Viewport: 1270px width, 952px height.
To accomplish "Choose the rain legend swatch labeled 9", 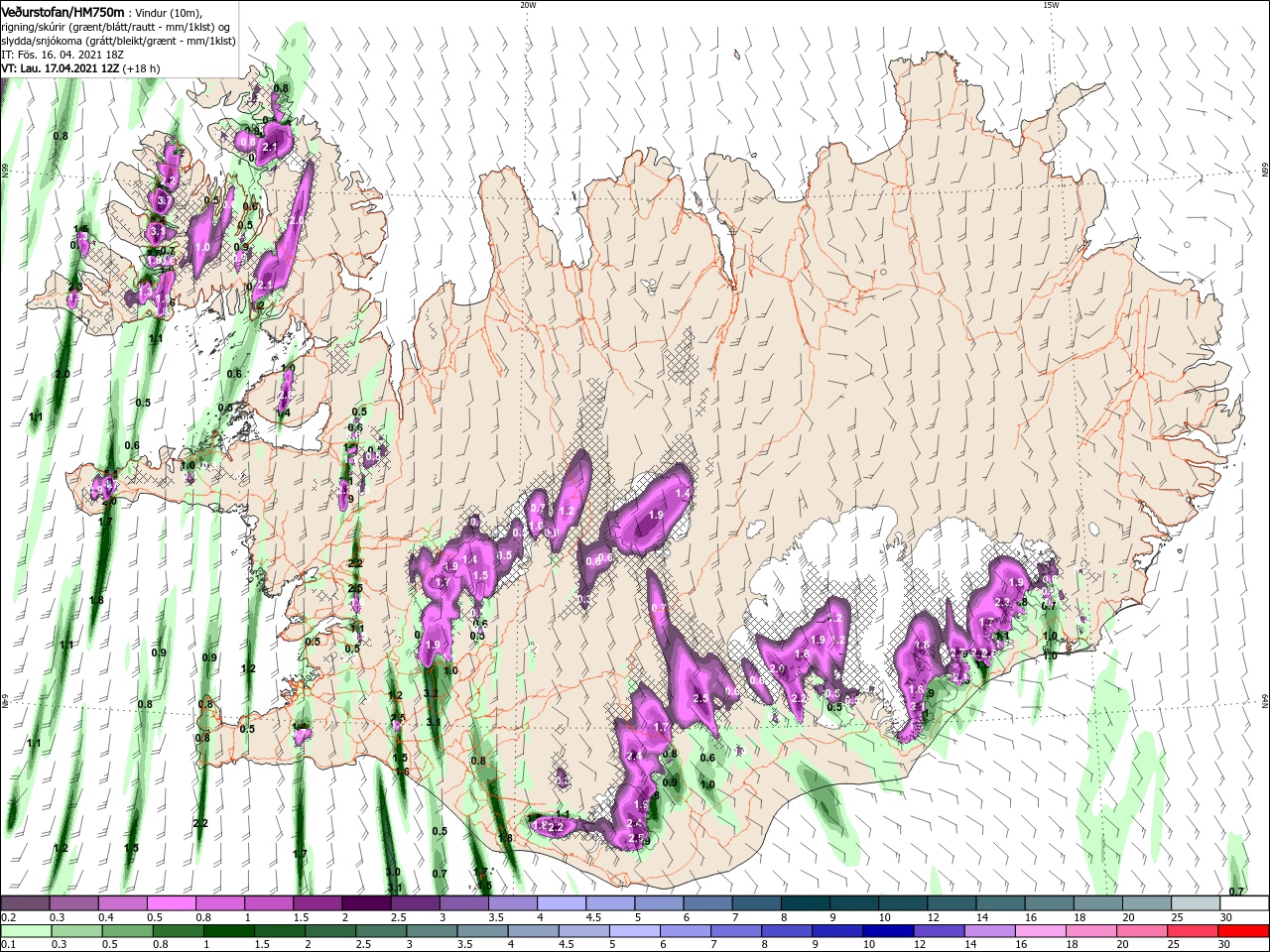I will click(837, 931).
